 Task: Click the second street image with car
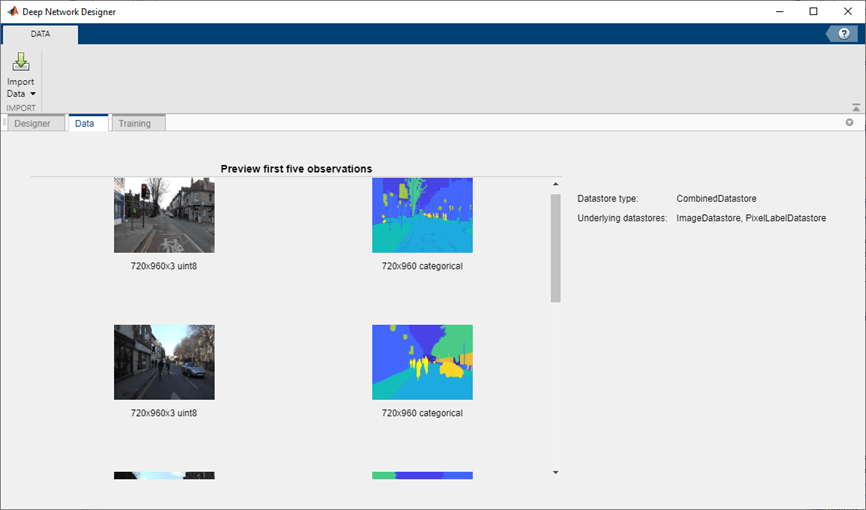164,362
